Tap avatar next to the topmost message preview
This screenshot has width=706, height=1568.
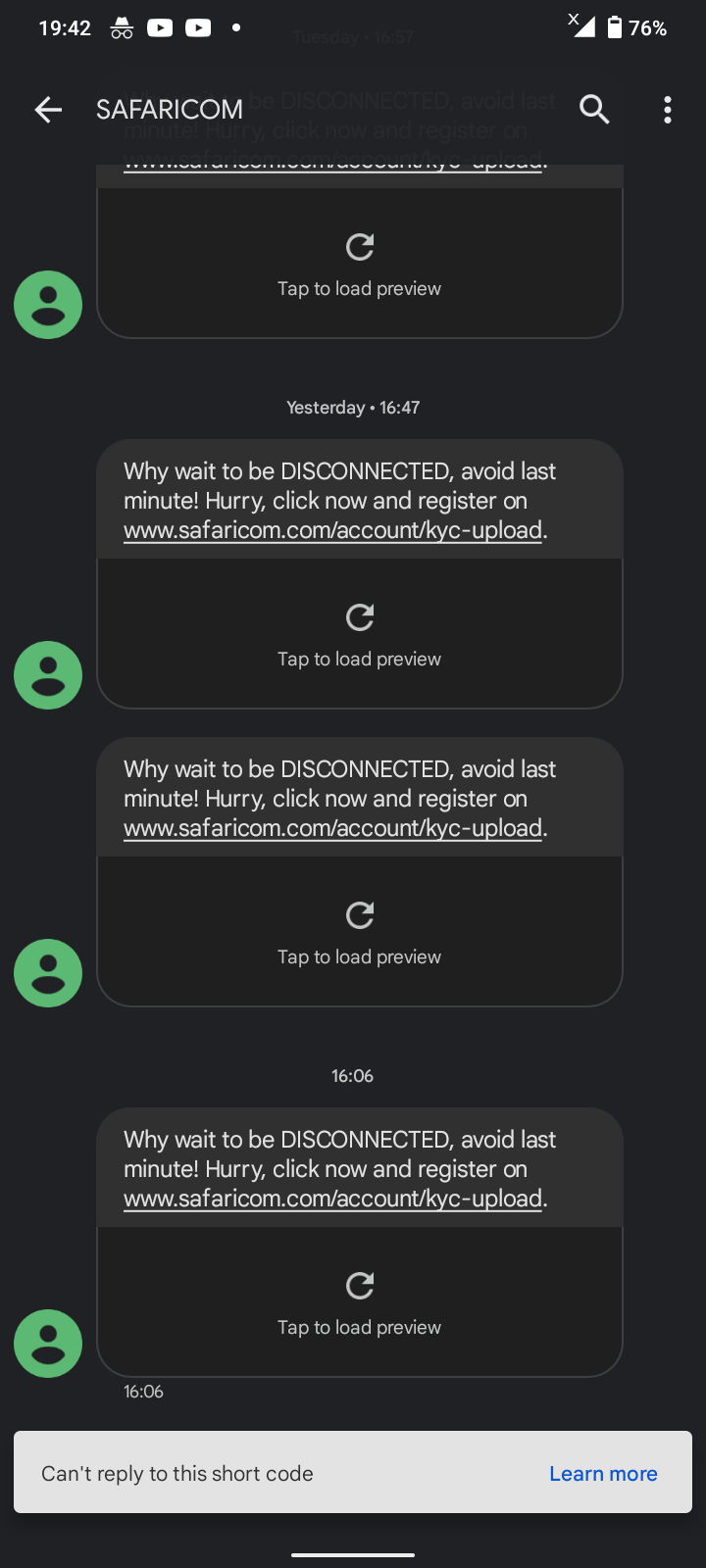48,305
